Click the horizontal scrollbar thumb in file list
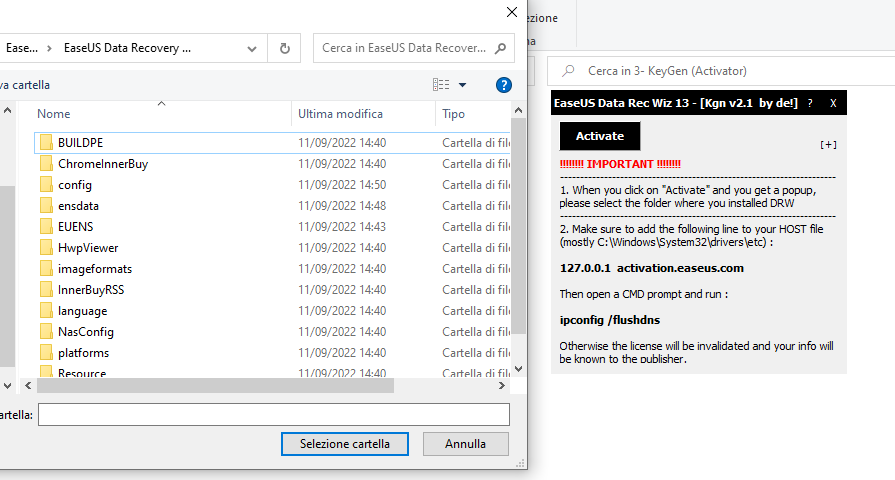 click(x=215, y=386)
